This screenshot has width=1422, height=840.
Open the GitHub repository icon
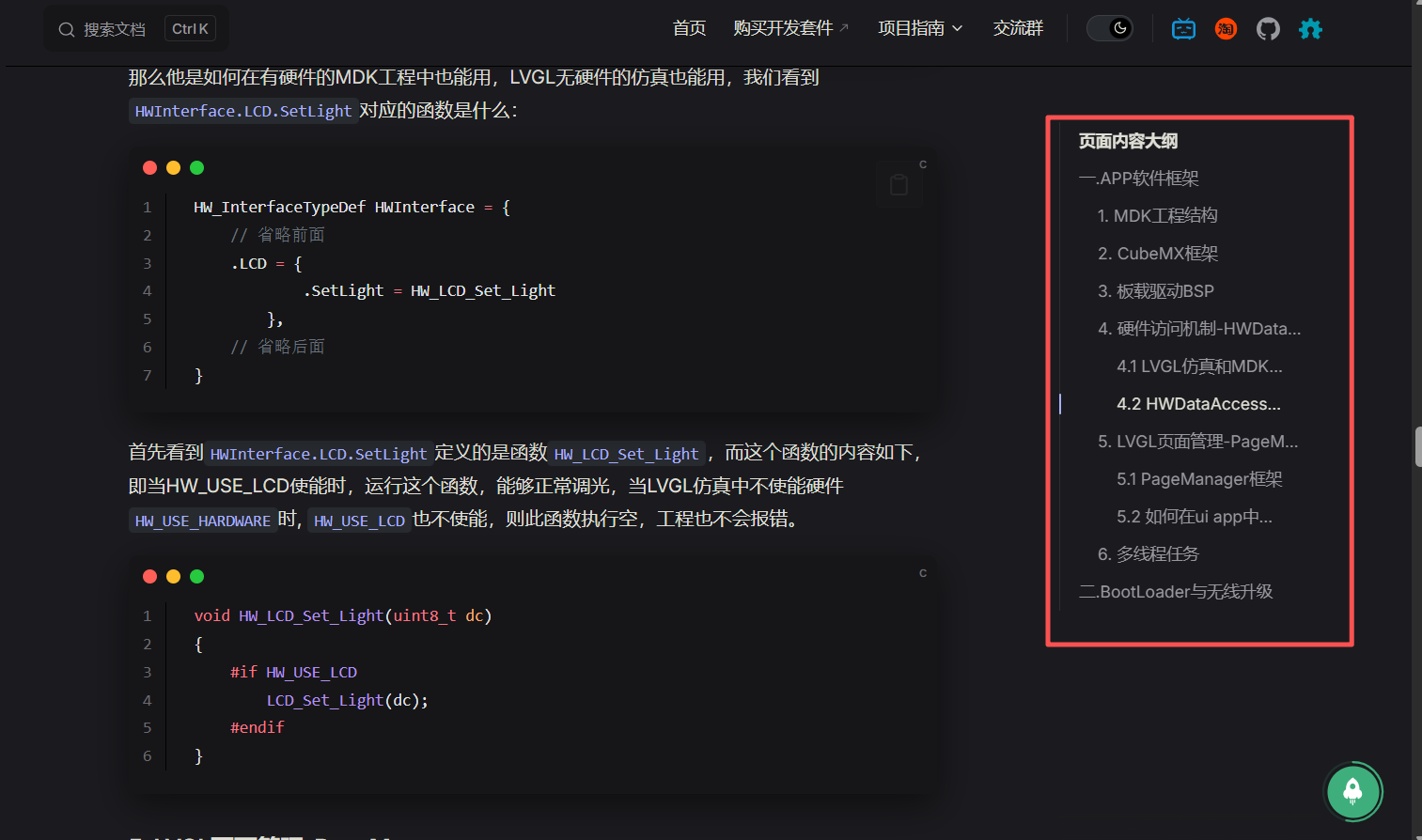(x=1268, y=29)
